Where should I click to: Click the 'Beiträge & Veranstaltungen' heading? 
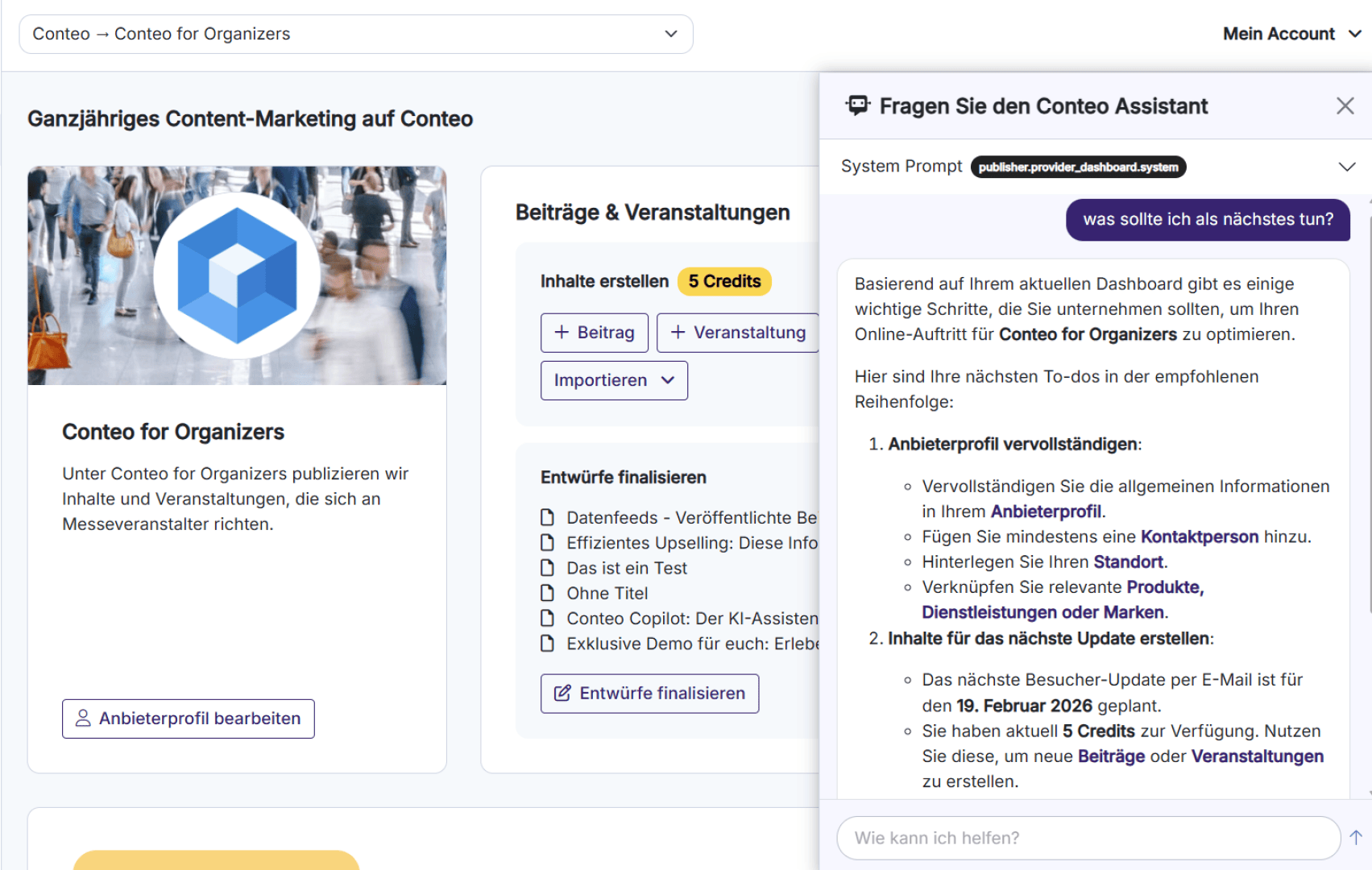tap(653, 213)
